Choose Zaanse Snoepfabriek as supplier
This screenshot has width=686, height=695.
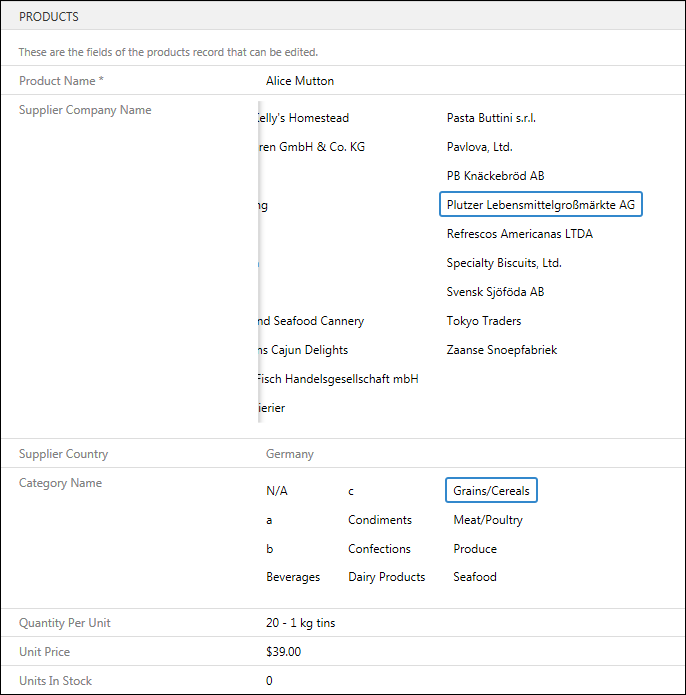(x=501, y=350)
